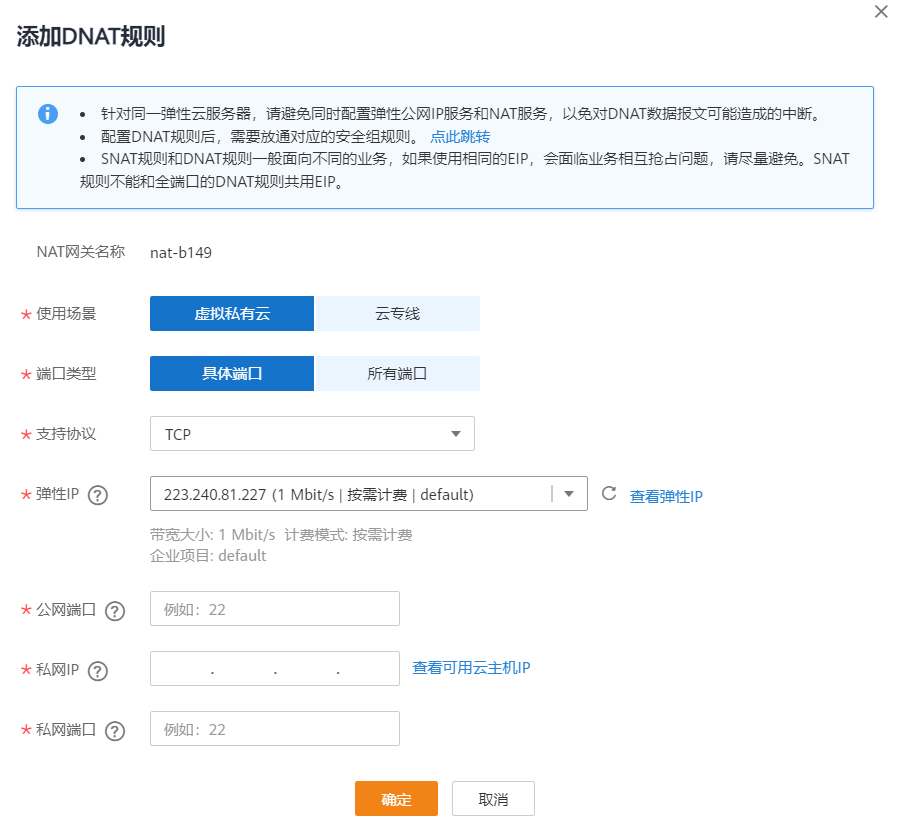
Task: Confirm the rule with 确定 button
Action: pyautogui.click(x=396, y=798)
